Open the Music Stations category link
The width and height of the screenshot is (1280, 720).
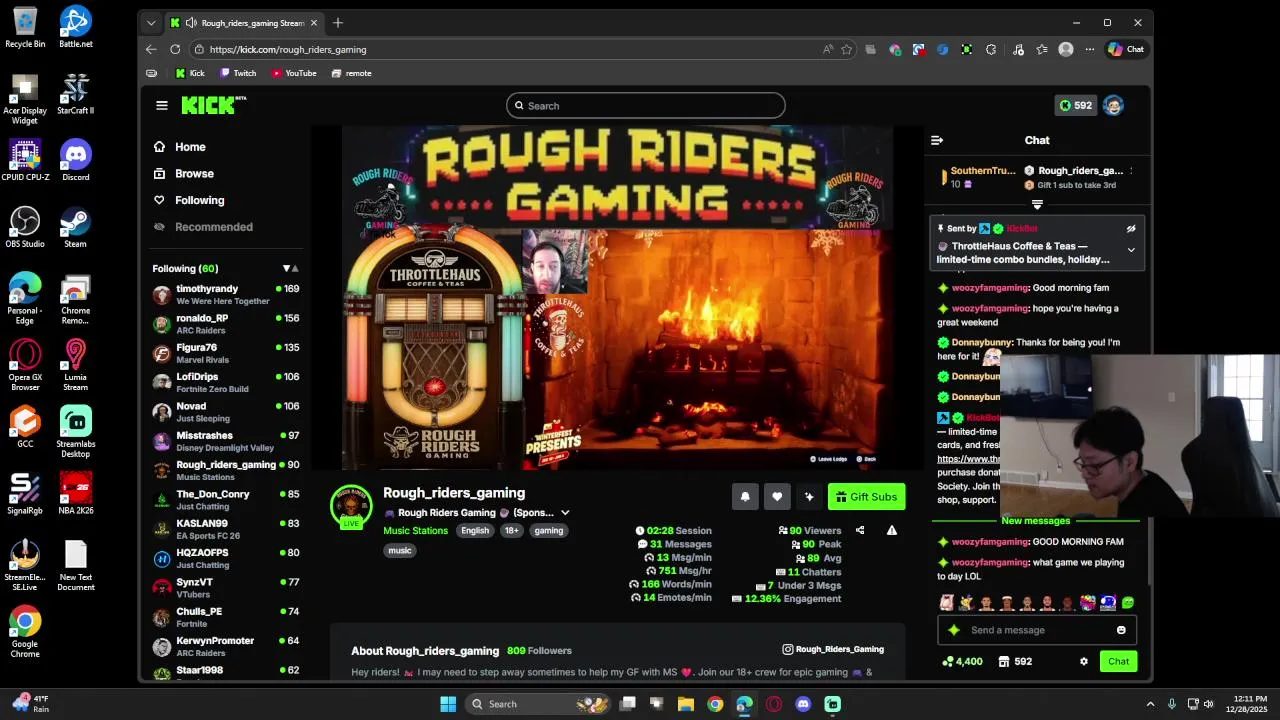point(415,531)
